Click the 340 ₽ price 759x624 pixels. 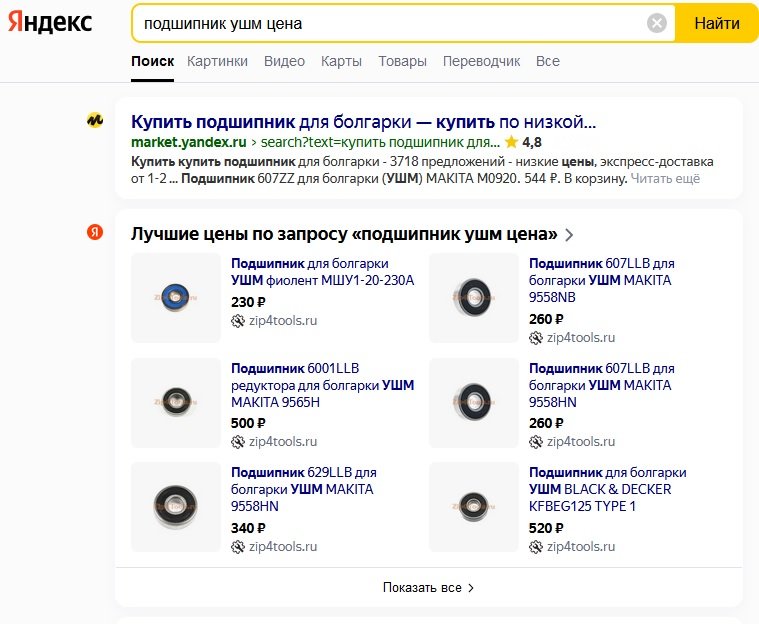pos(248,528)
